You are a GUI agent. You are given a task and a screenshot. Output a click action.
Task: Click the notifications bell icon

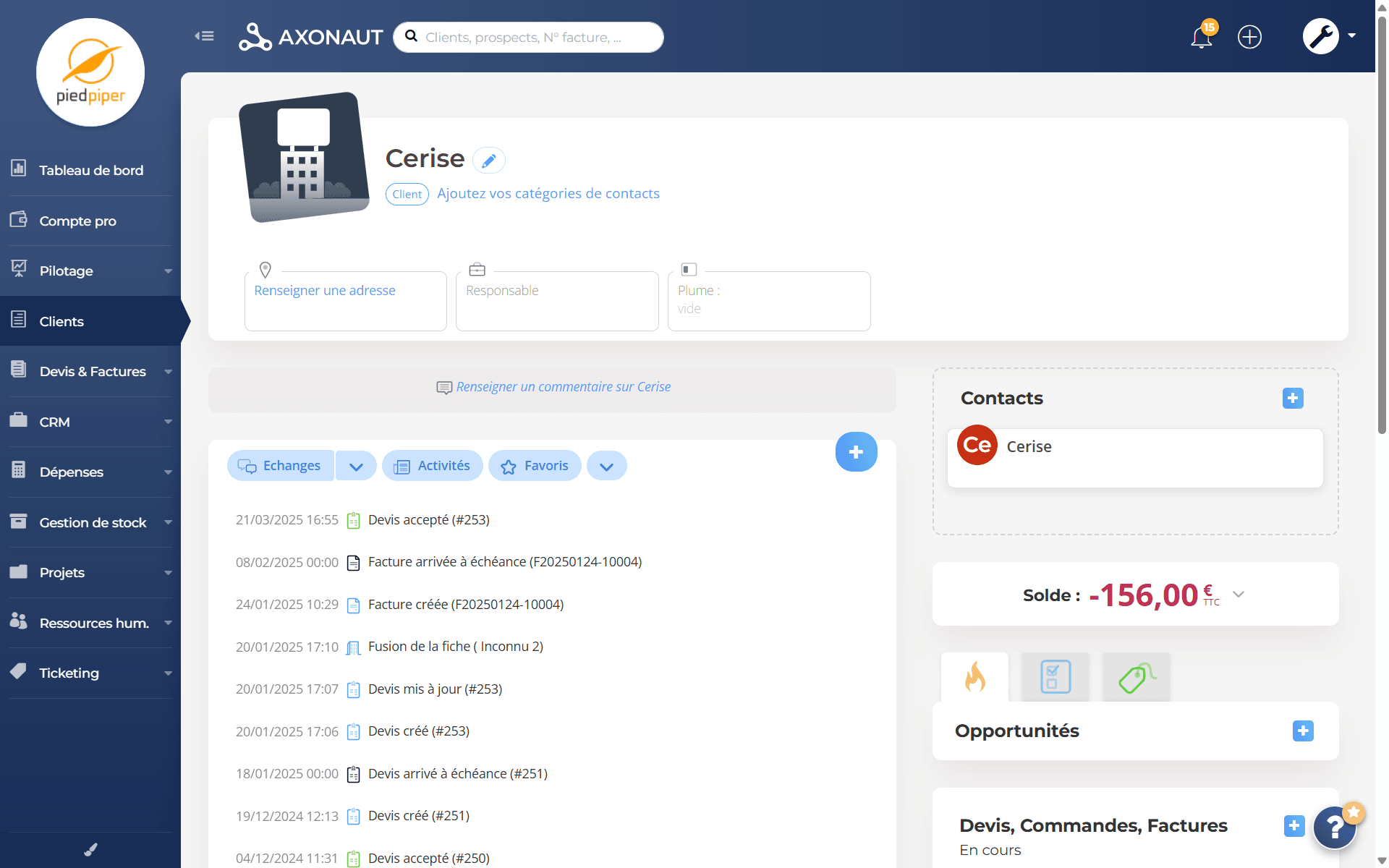(x=1201, y=37)
